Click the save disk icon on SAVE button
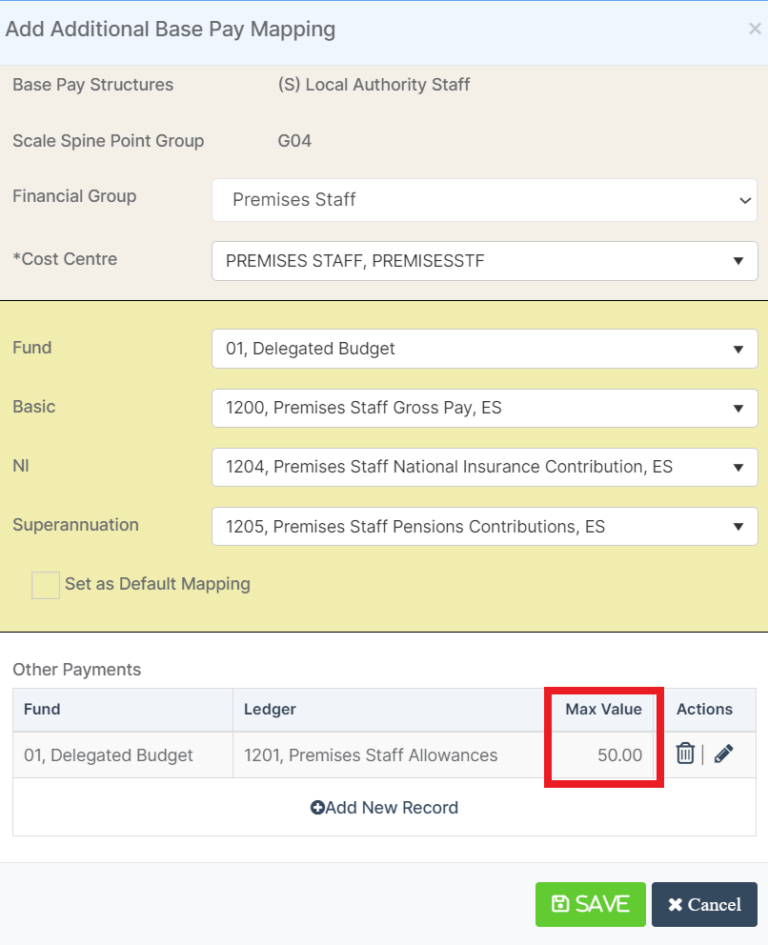This screenshot has width=768, height=945. [559, 904]
